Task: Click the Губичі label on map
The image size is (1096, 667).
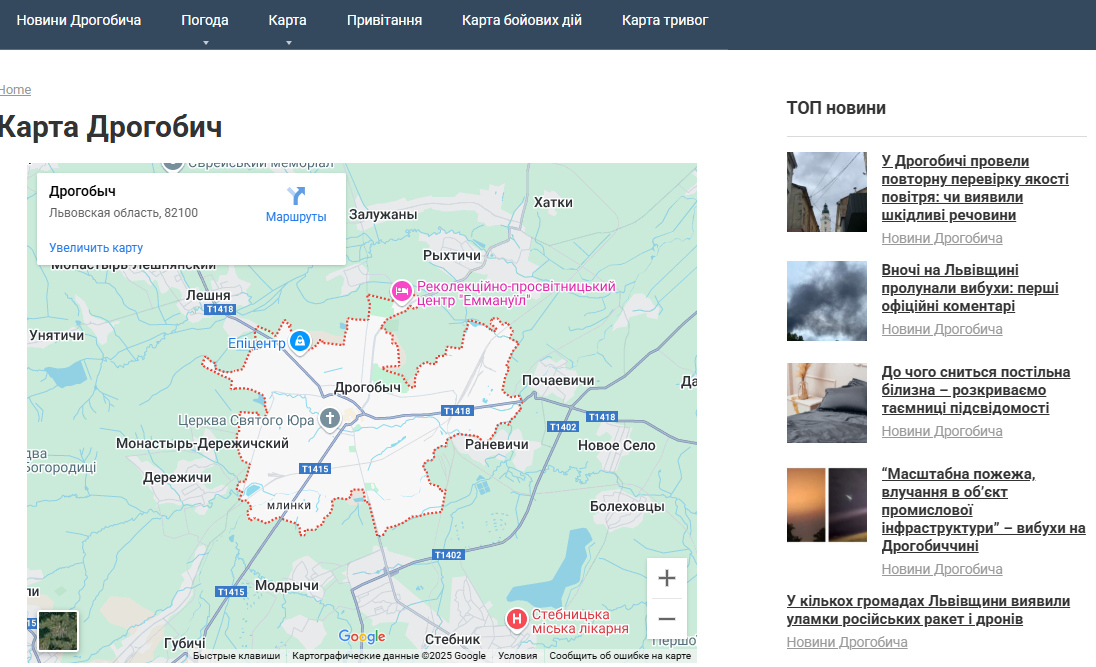Action: (x=185, y=643)
